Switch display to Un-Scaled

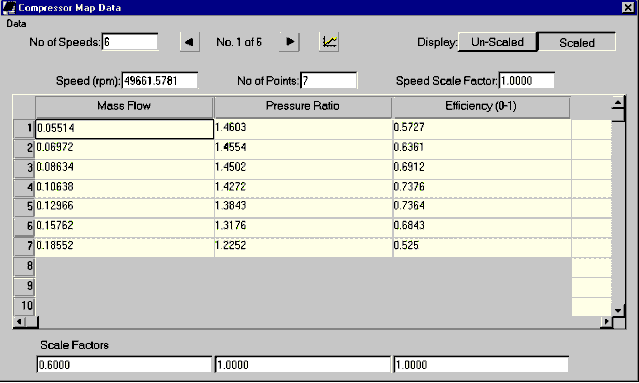tap(497, 42)
